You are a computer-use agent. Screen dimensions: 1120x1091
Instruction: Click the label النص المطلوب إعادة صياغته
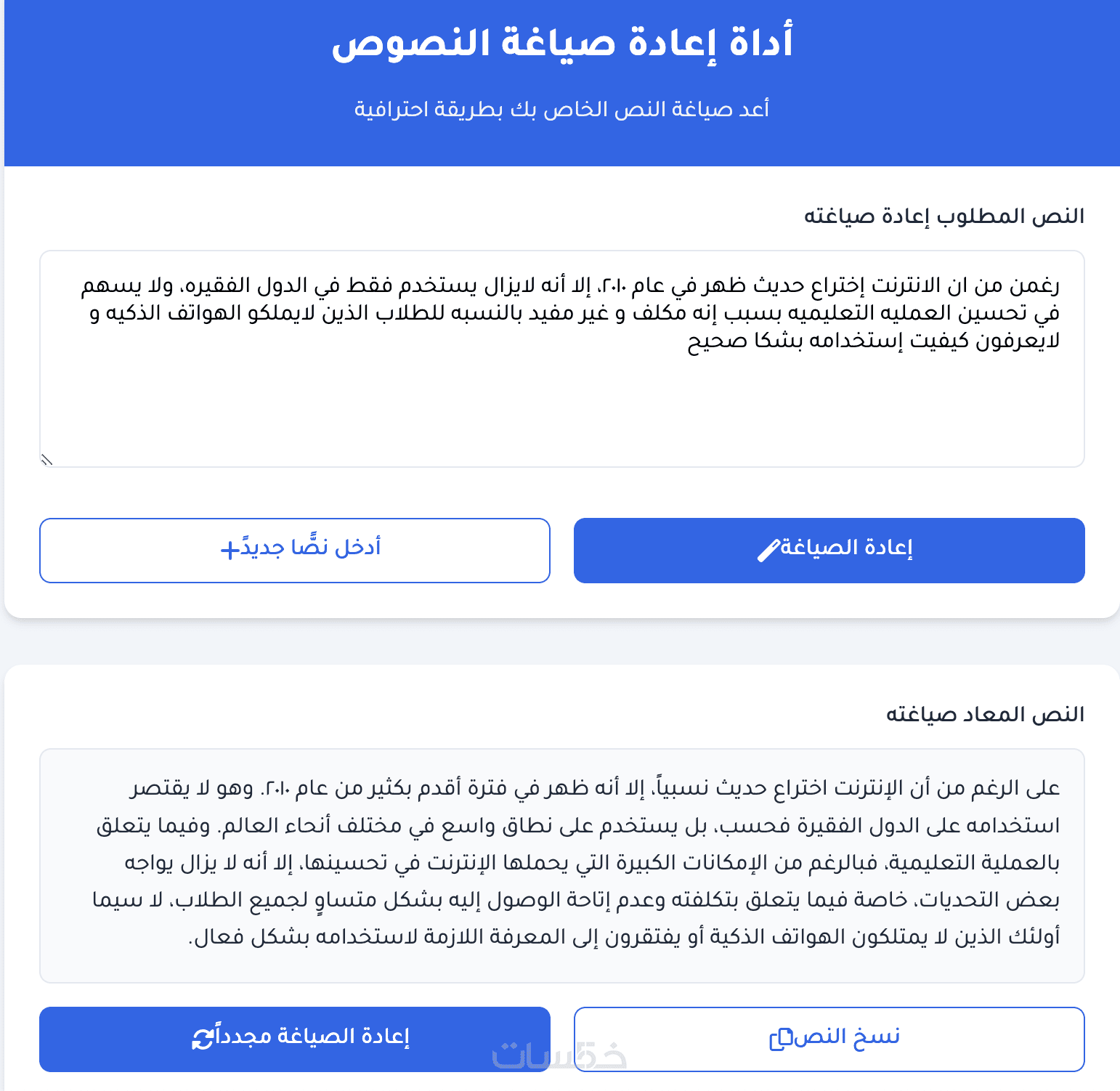coord(944,216)
